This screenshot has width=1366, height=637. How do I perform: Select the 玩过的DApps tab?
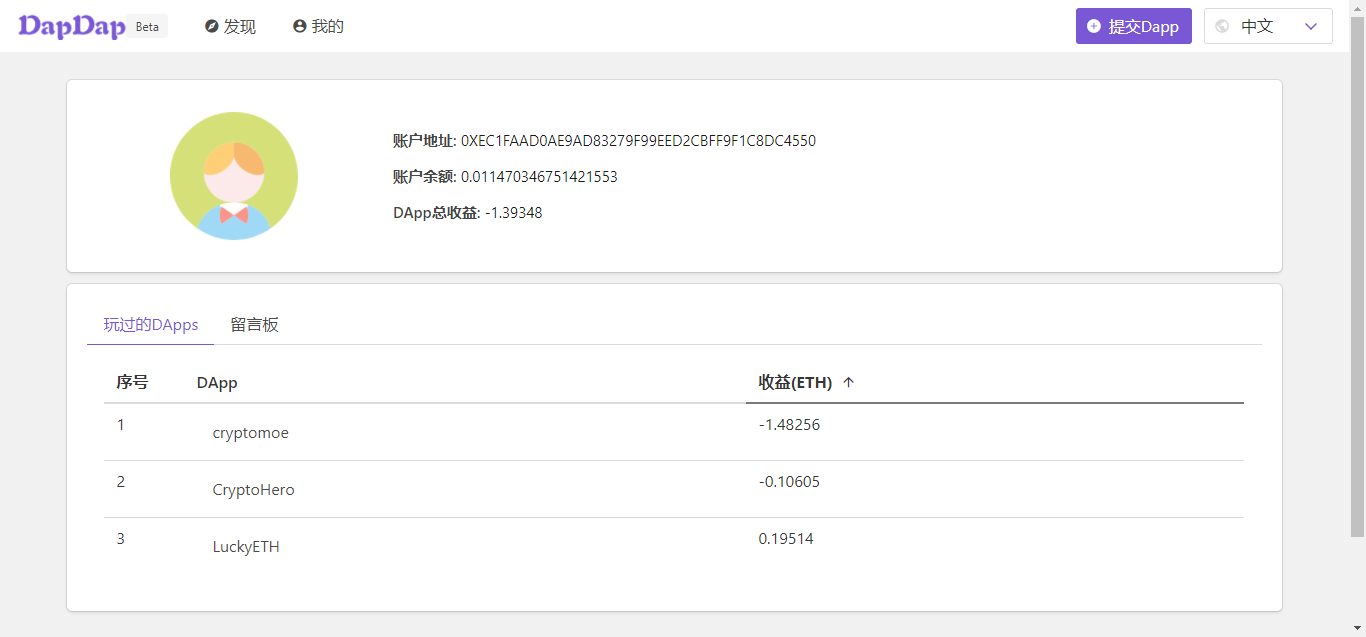(x=151, y=325)
